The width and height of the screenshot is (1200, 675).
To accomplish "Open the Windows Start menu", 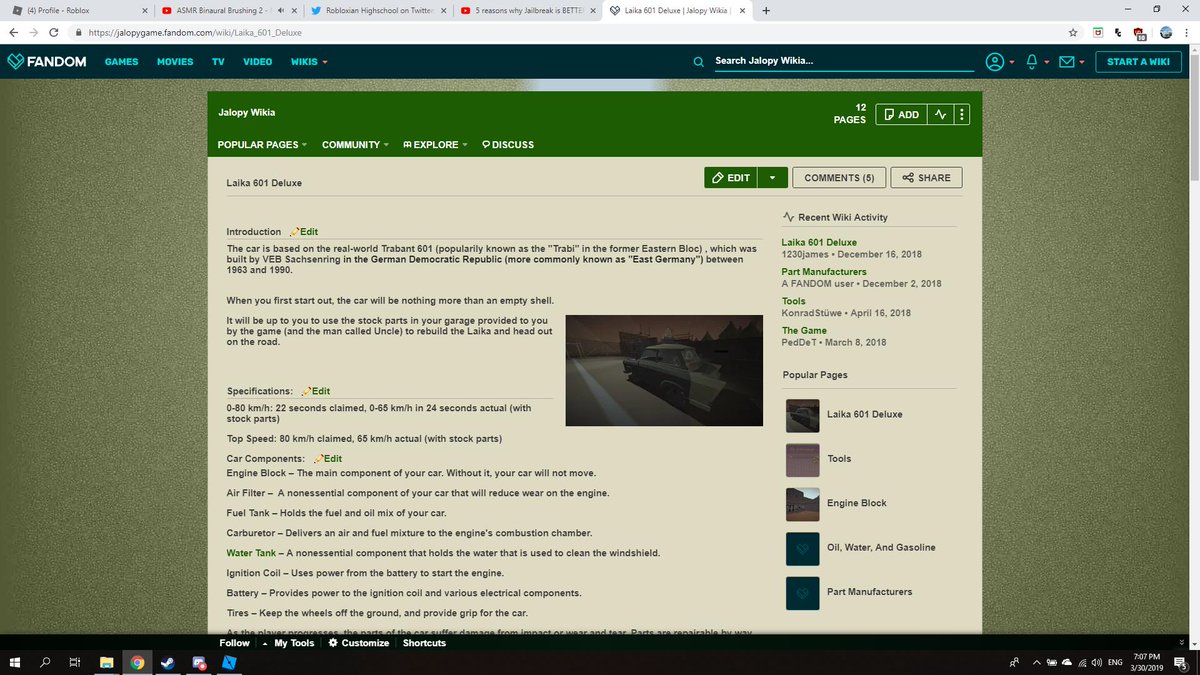I will click(x=14, y=662).
